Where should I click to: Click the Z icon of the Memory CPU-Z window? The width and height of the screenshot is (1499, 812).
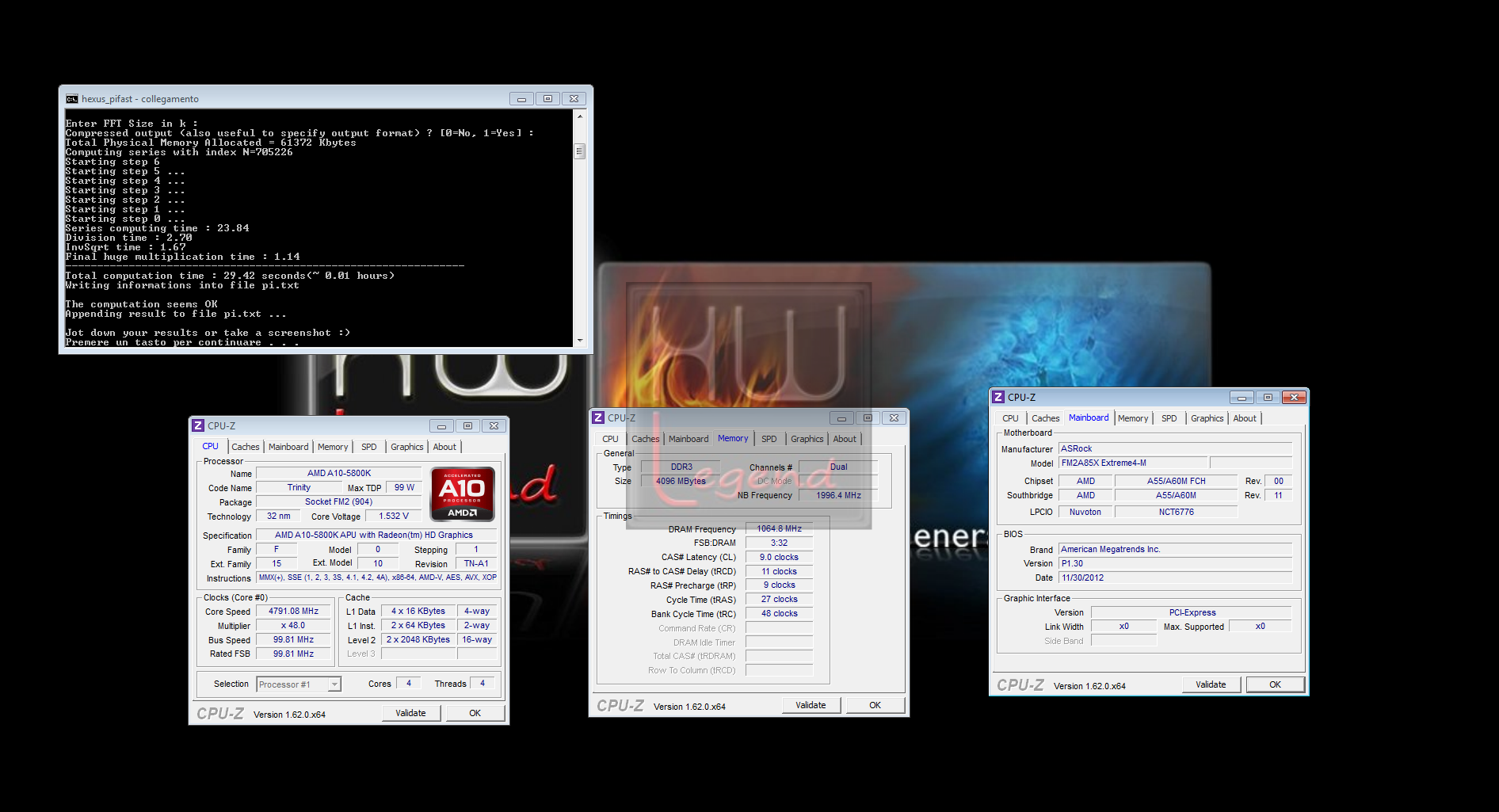pos(598,417)
